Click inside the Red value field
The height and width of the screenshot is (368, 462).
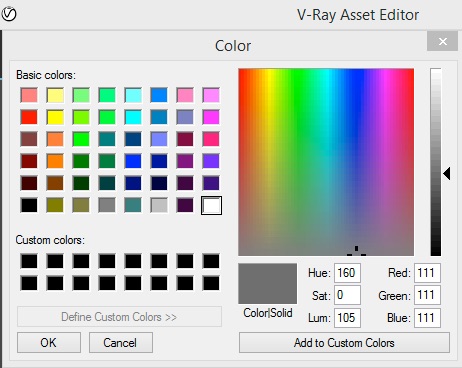pos(427,273)
